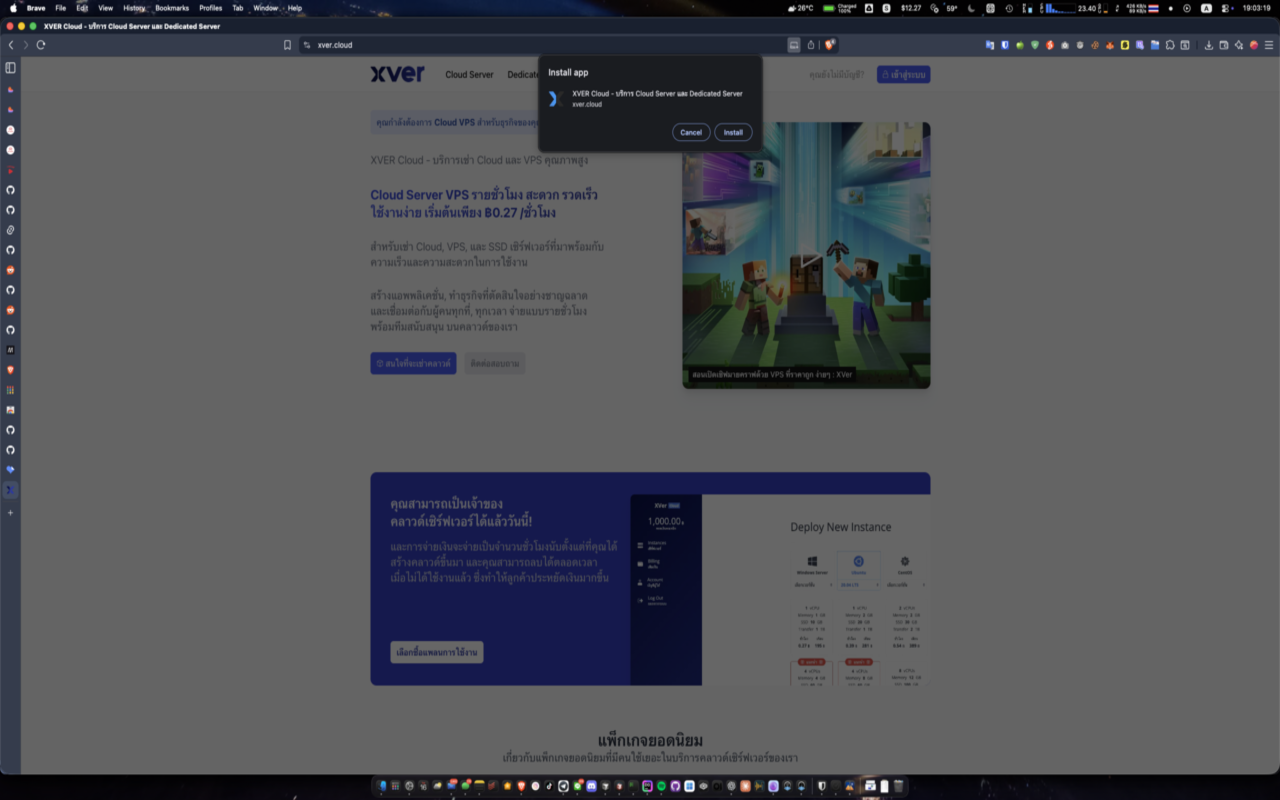Click the share icon in address bar
This screenshot has width=1280, height=800.
pos(811,45)
